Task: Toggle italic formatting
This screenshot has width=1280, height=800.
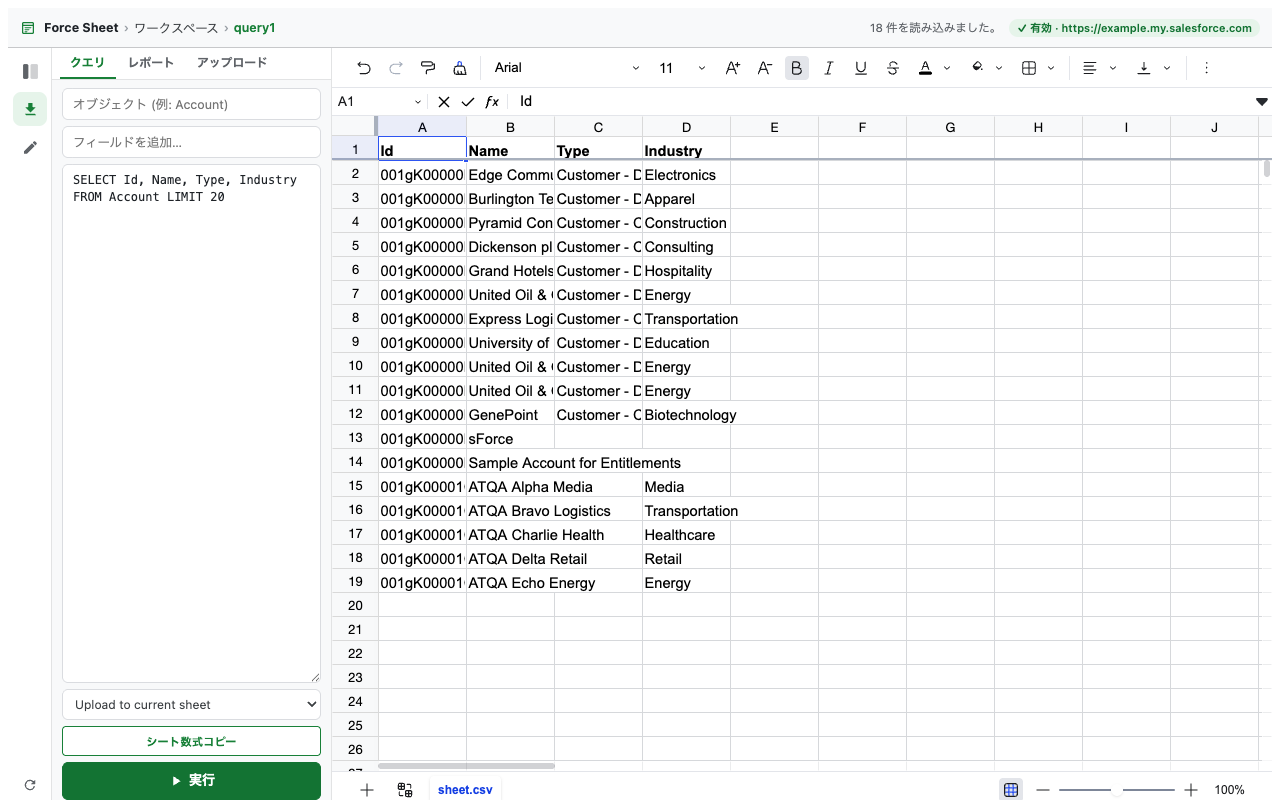Action: click(829, 68)
